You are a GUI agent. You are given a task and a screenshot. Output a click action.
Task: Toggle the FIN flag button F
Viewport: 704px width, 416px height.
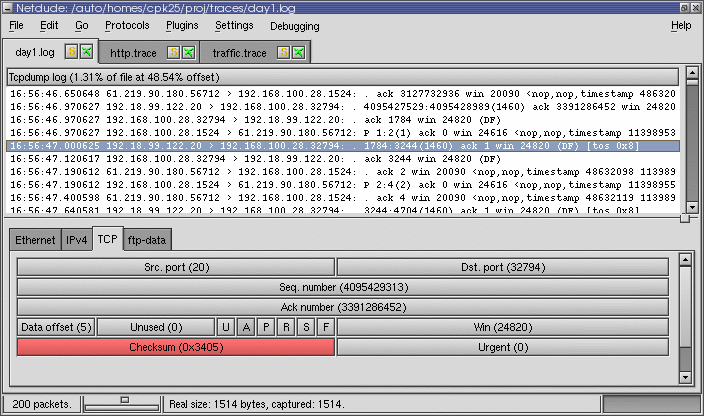click(326, 327)
